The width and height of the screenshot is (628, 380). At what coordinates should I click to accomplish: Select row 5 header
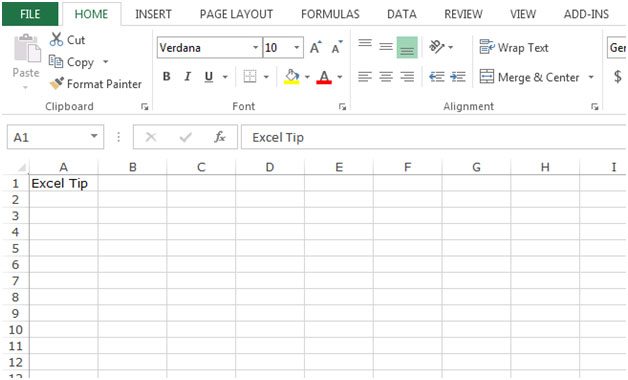[15, 248]
